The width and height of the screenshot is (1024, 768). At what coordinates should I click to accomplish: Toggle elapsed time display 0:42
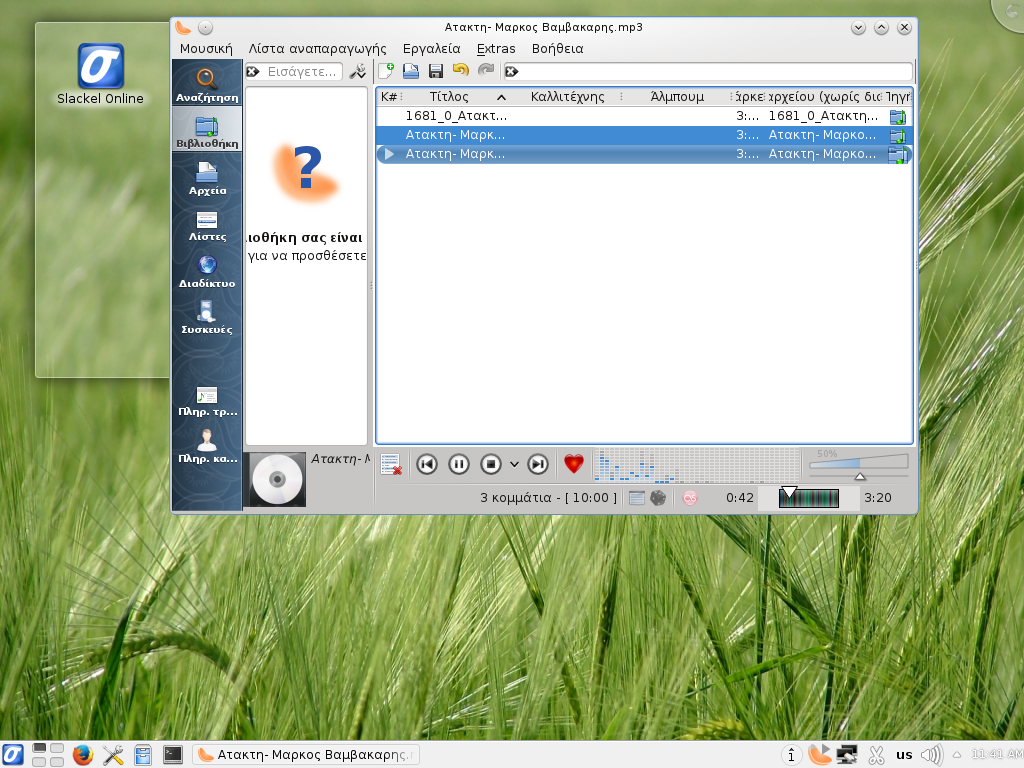pos(740,498)
